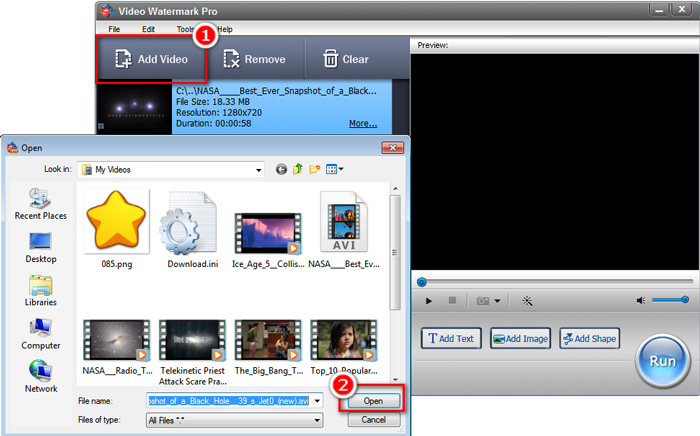
Task: Click the file list scrollbar up arrow
Action: (x=396, y=189)
